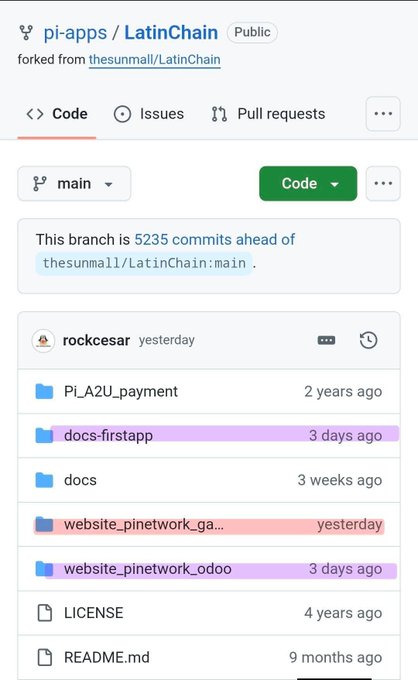
Task: Open the more tabs ellipsis in navigation
Action: click(x=383, y=114)
